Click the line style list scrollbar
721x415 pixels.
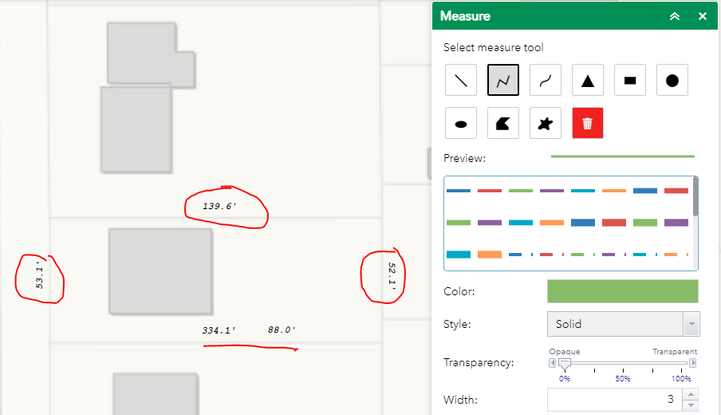click(x=695, y=197)
